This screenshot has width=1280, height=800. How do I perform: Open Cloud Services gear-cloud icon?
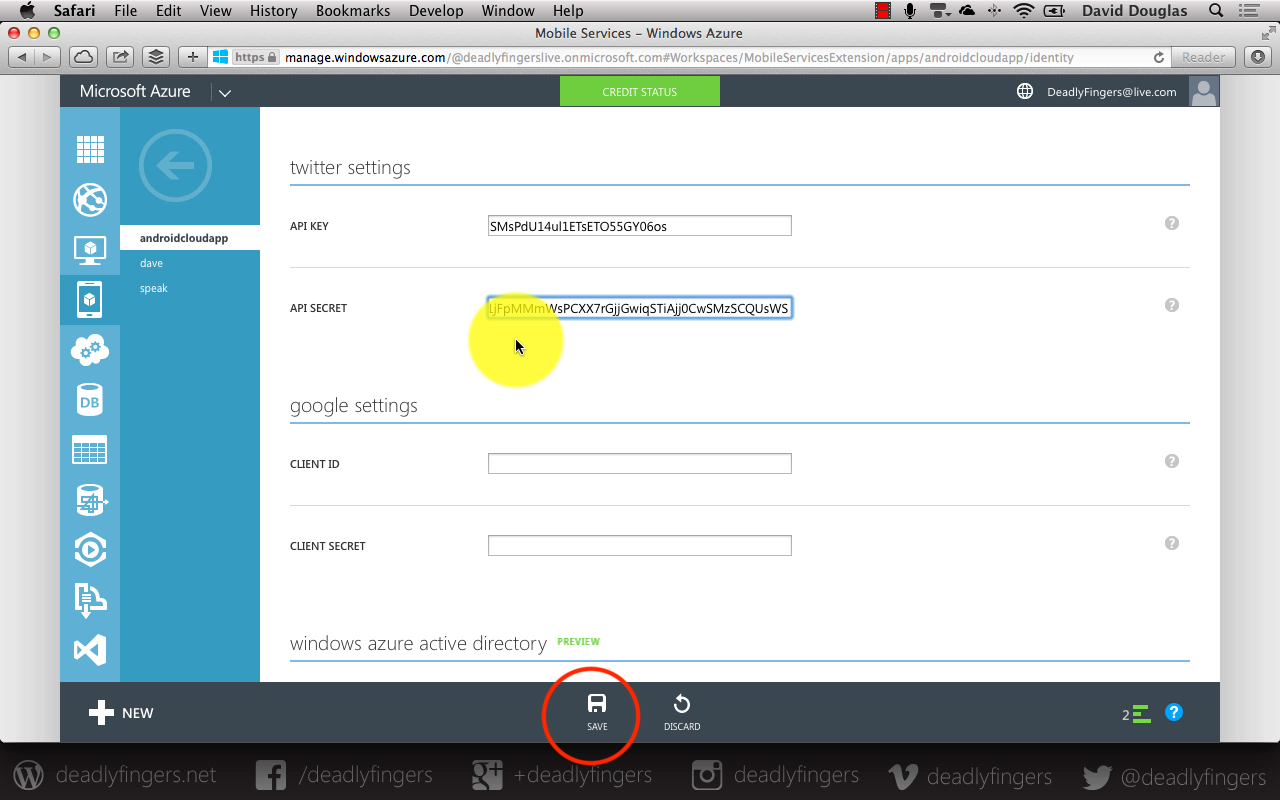(90, 349)
